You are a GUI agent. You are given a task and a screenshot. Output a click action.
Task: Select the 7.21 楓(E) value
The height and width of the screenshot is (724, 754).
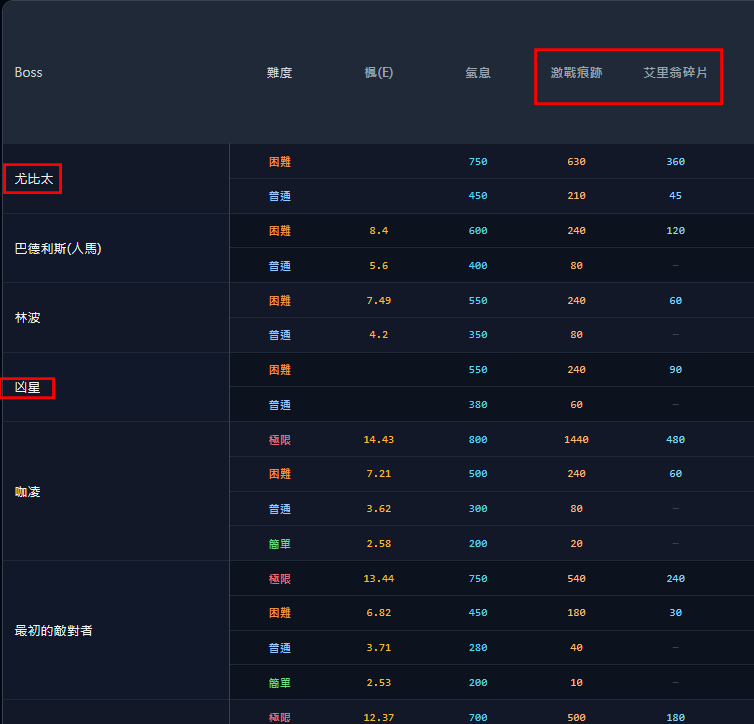click(378, 474)
